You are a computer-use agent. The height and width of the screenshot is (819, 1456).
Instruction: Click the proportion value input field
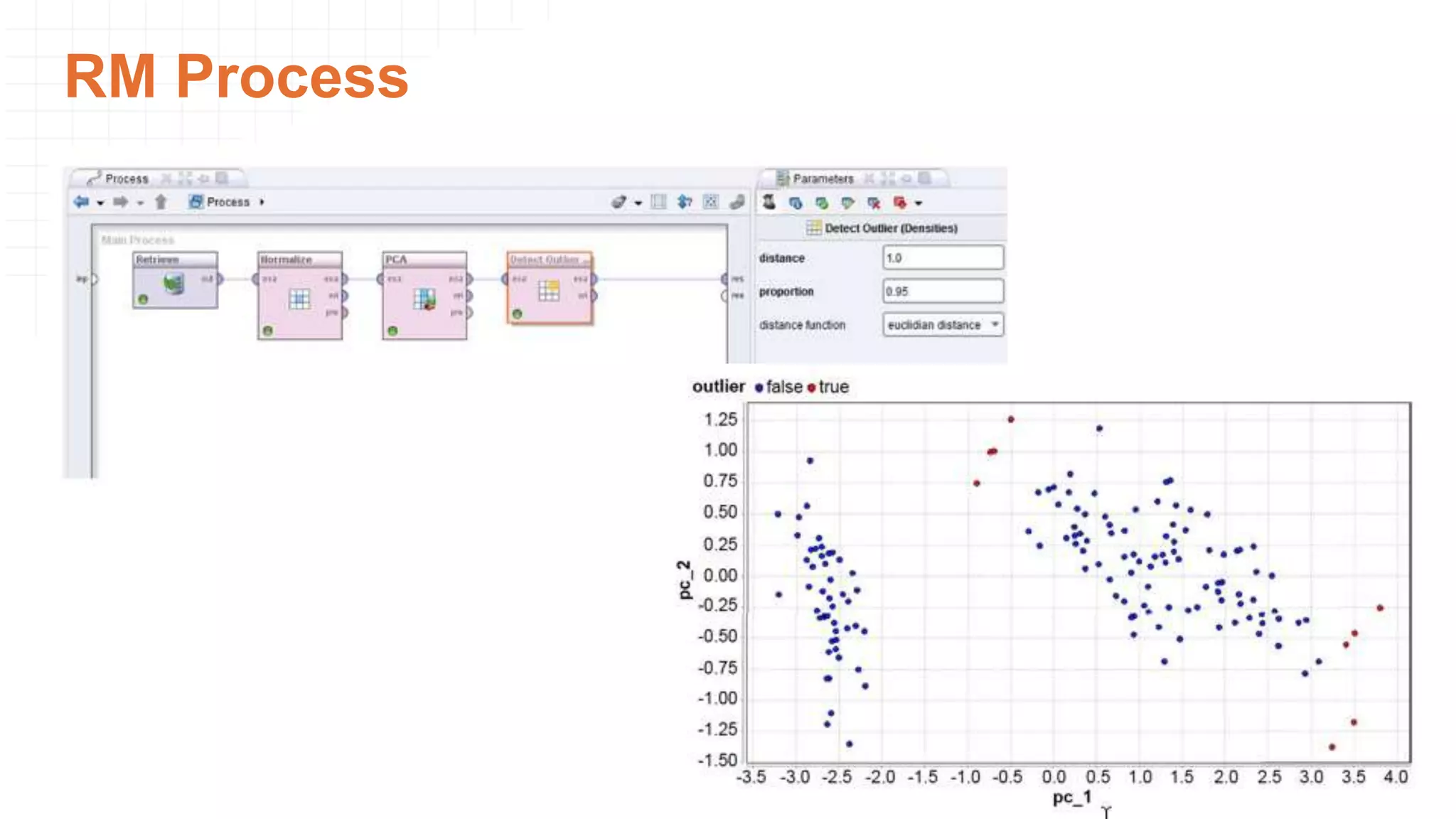pos(943,291)
